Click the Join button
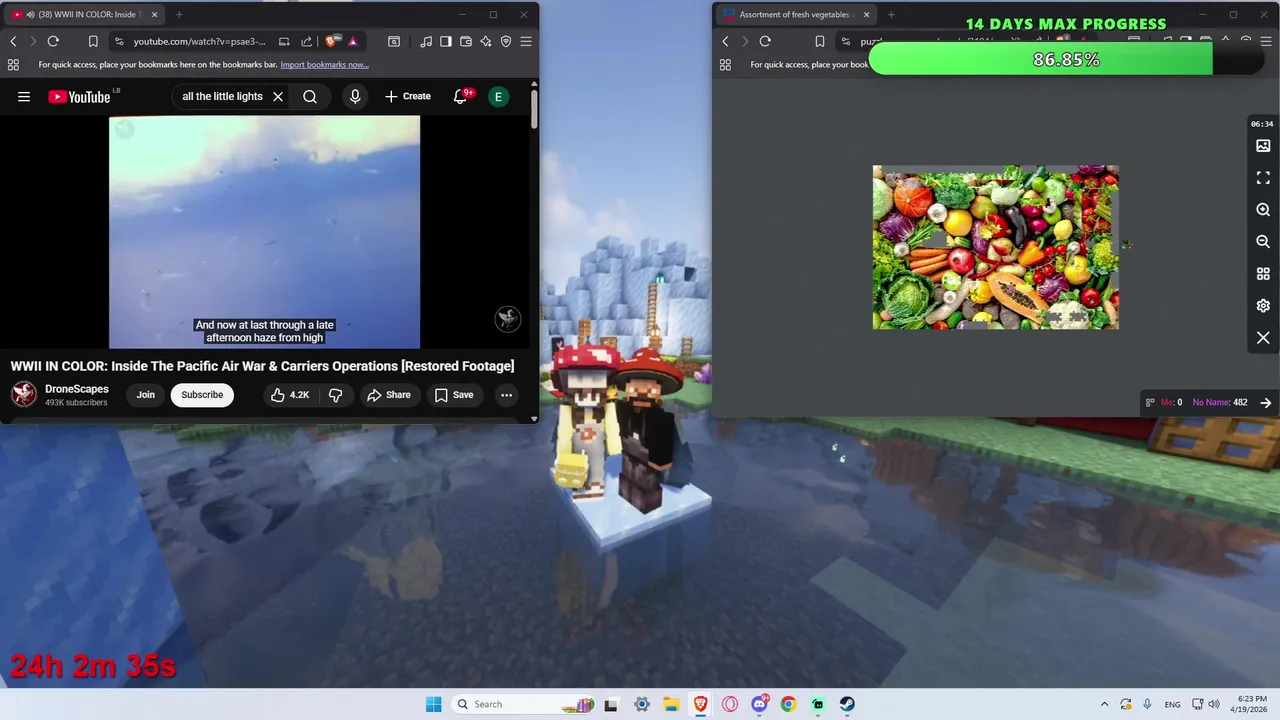Image resolution: width=1280 pixels, height=720 pixels. click(x=146, y=395)
